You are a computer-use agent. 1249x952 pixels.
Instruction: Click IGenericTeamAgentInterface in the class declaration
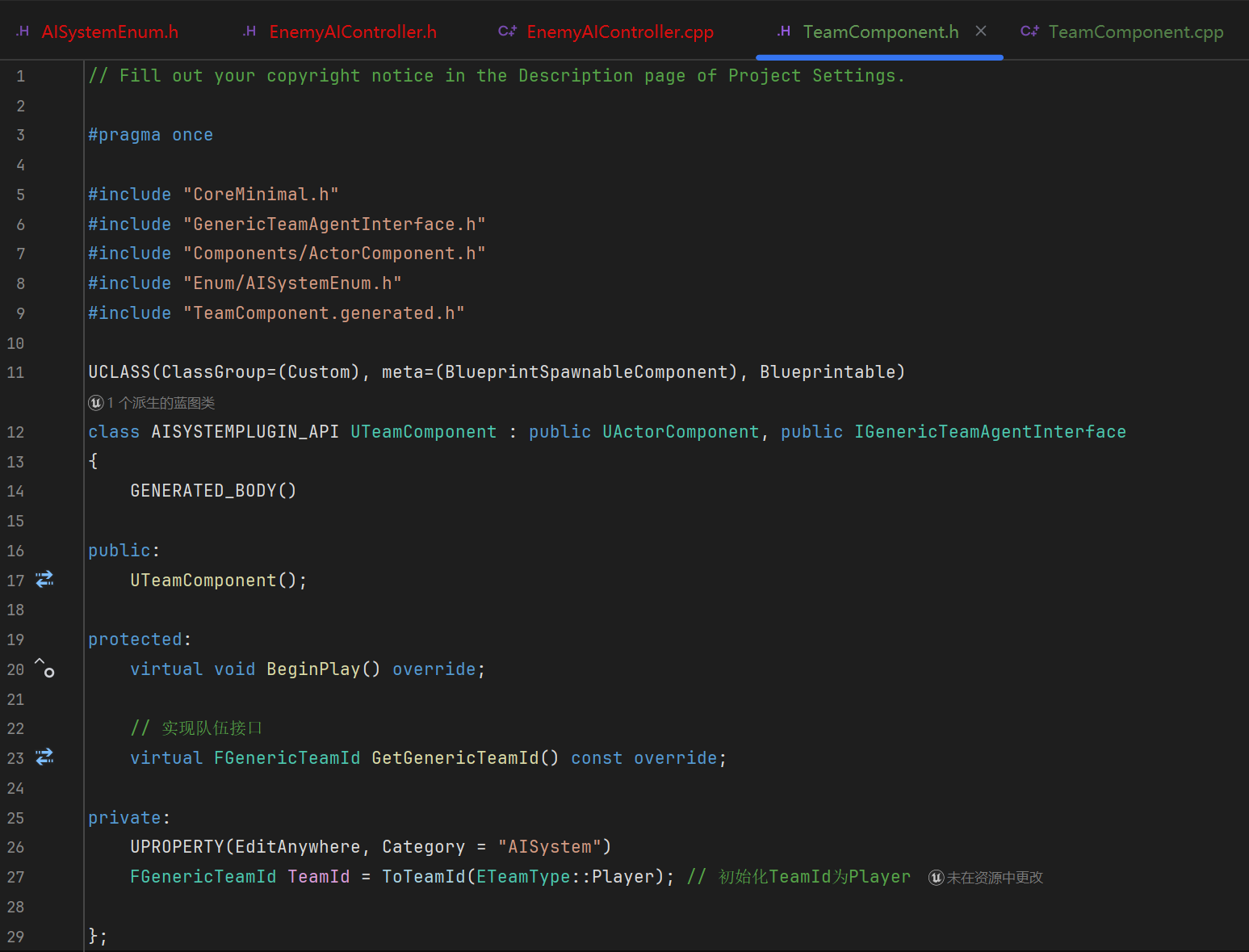point(990,432)
